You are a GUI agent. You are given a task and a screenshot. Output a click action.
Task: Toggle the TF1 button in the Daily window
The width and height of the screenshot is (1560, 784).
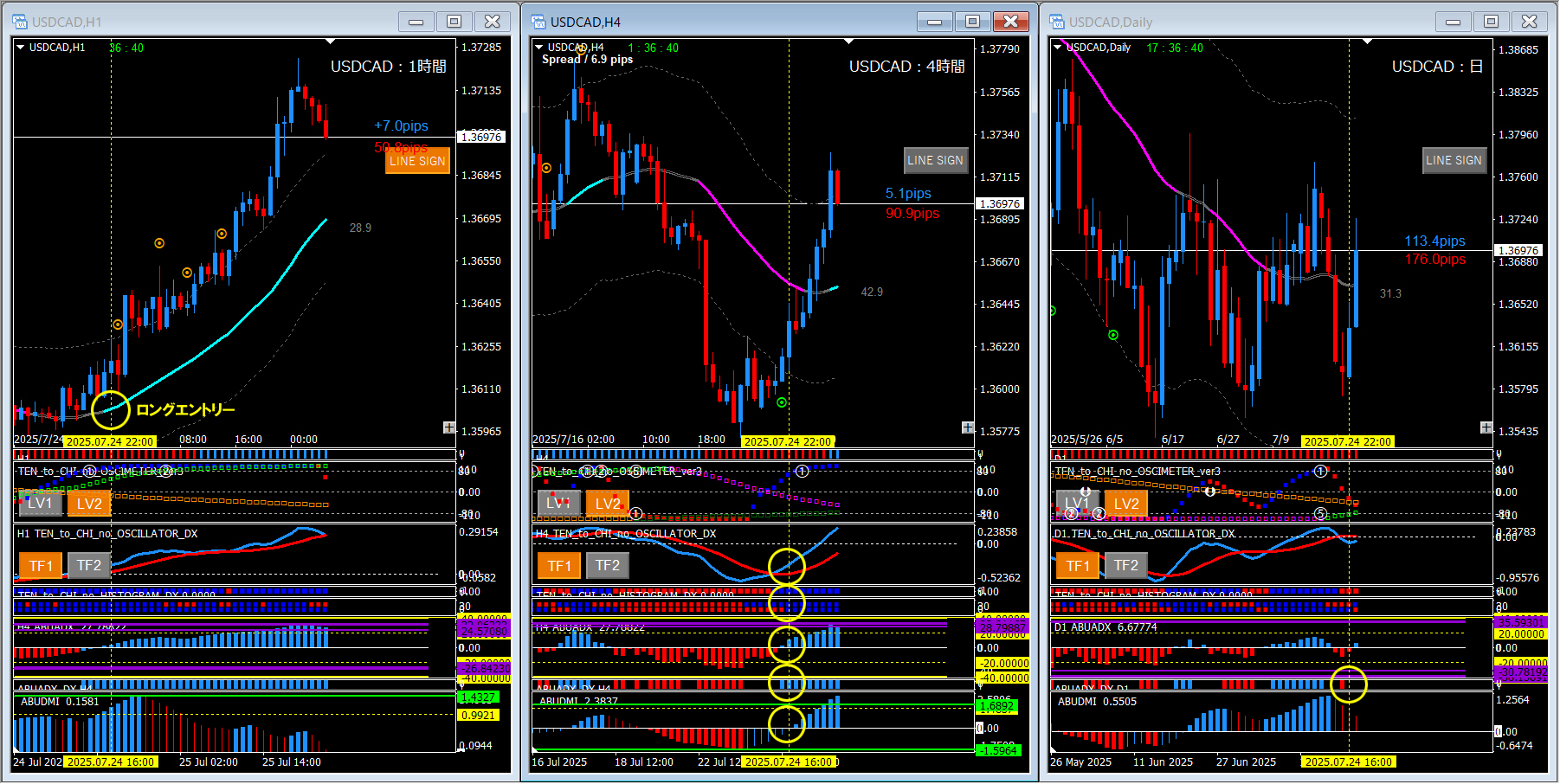pyautogui.click(x=1078, y=566)
